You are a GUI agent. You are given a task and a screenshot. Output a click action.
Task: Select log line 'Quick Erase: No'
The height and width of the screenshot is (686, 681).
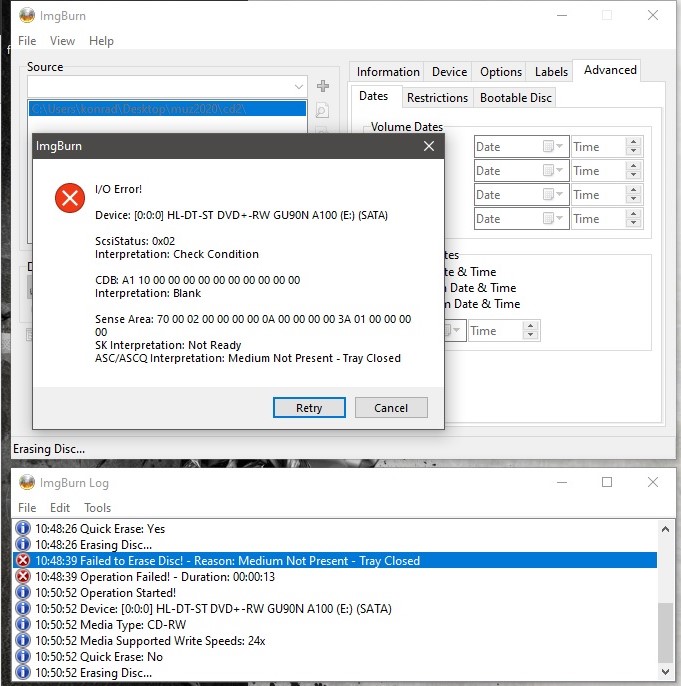(x=335, y=656)
